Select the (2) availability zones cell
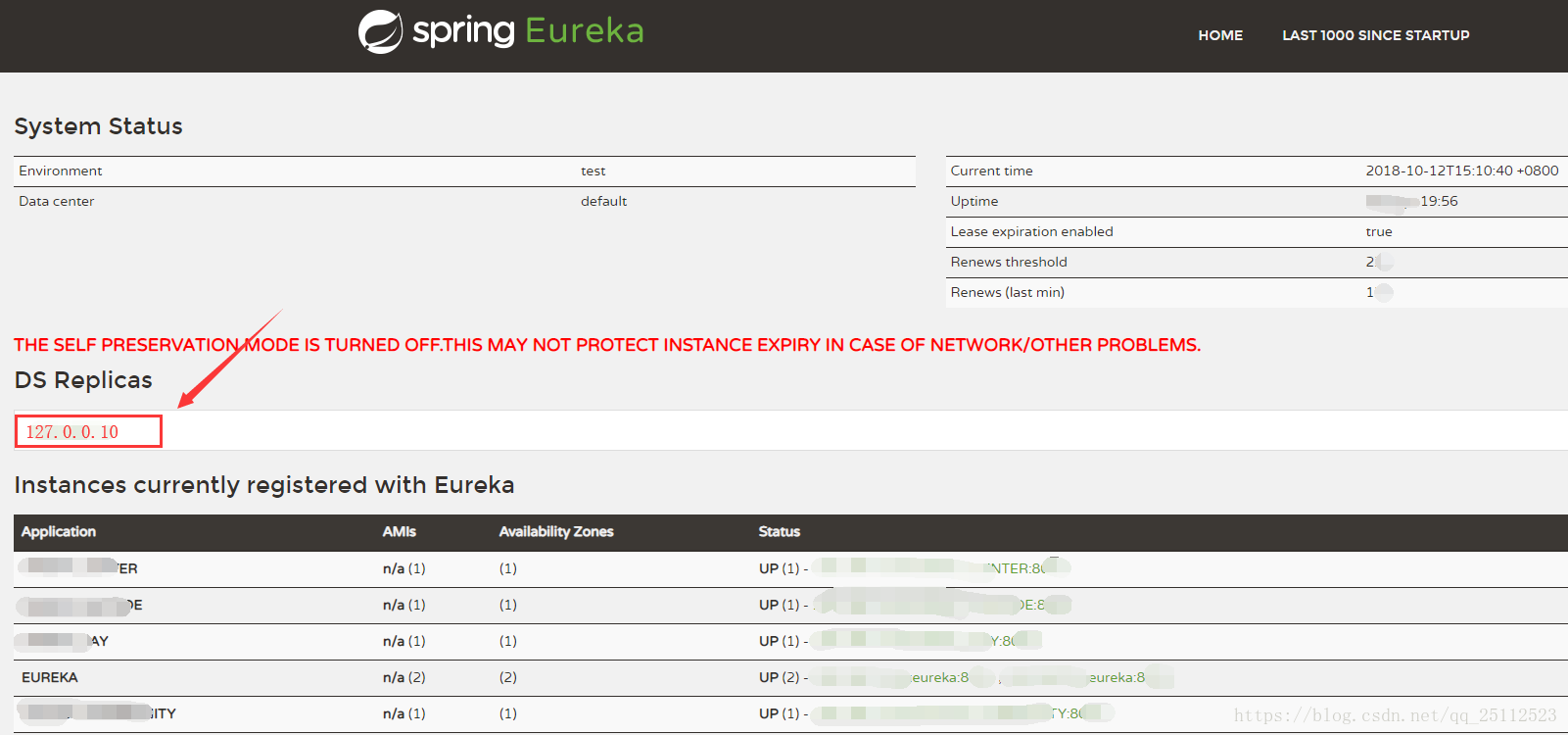 [508, 677]
